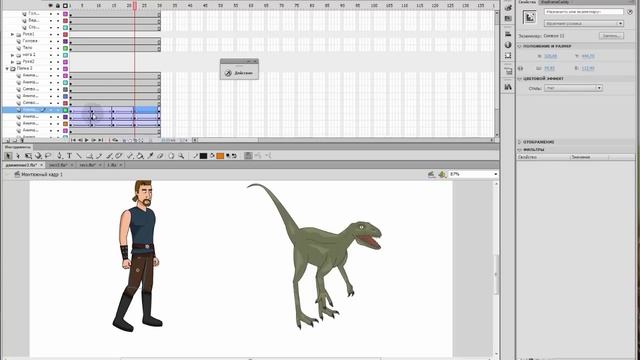This screenshot has height=360, width=640.
Task: Open the Transform panel icon in dock
Action: point(508,56)
